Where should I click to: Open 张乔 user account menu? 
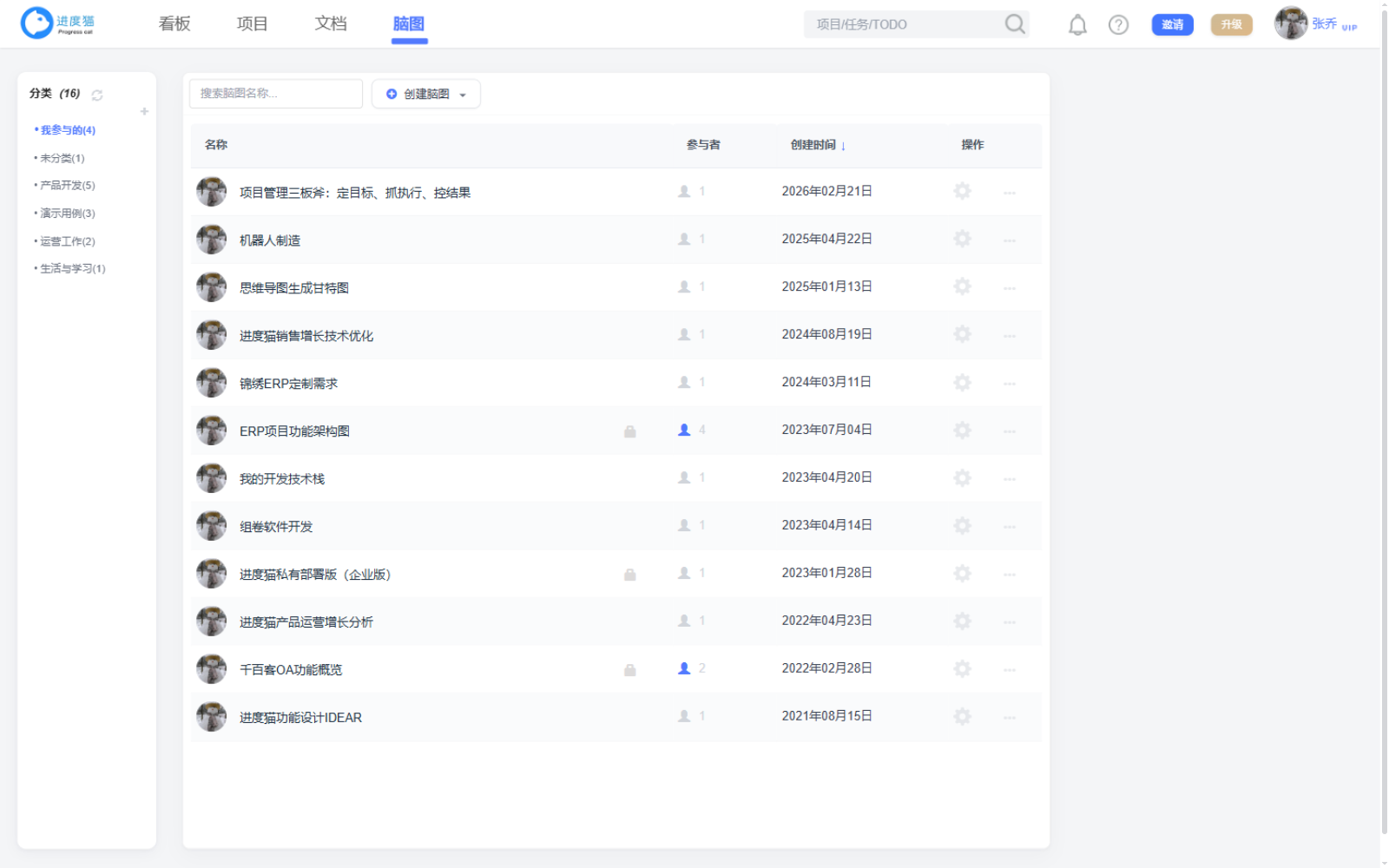tap(1315, 24)
